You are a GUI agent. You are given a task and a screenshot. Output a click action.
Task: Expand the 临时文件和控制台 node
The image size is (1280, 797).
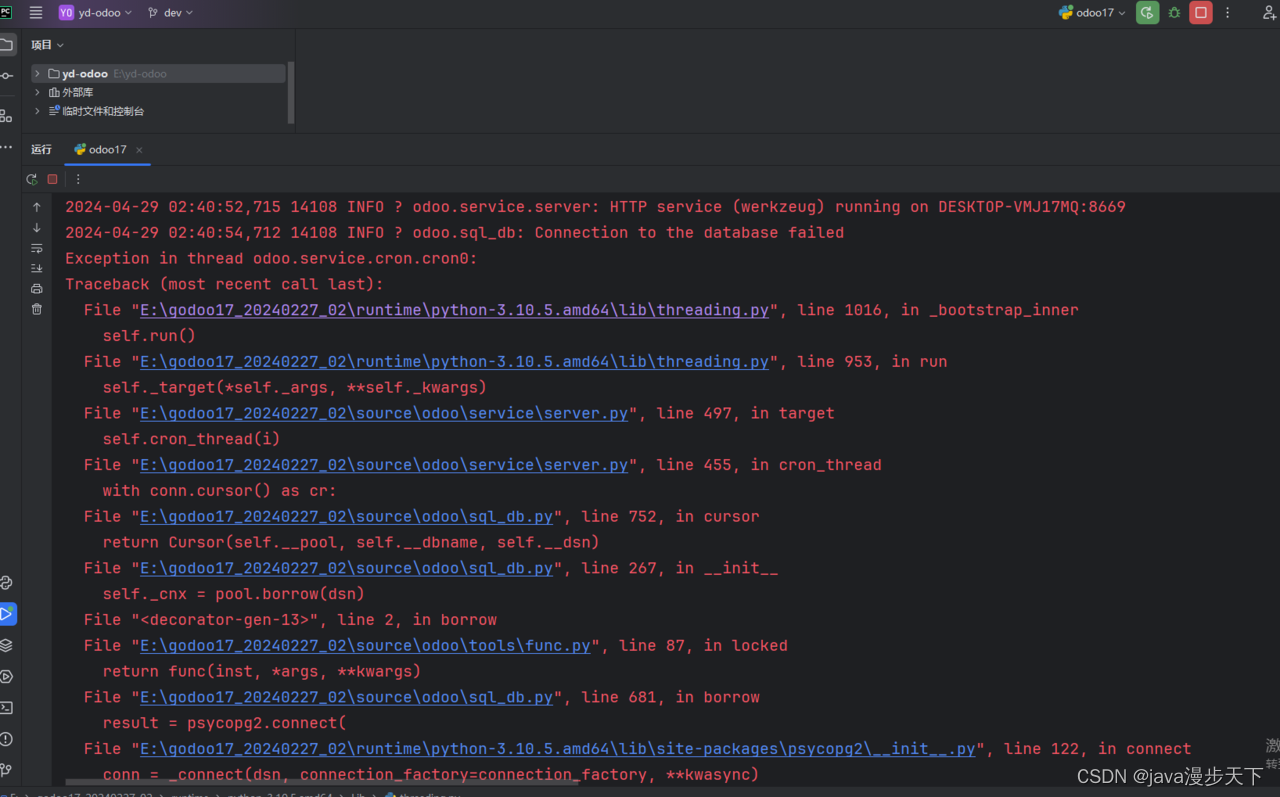pos(38,111)
